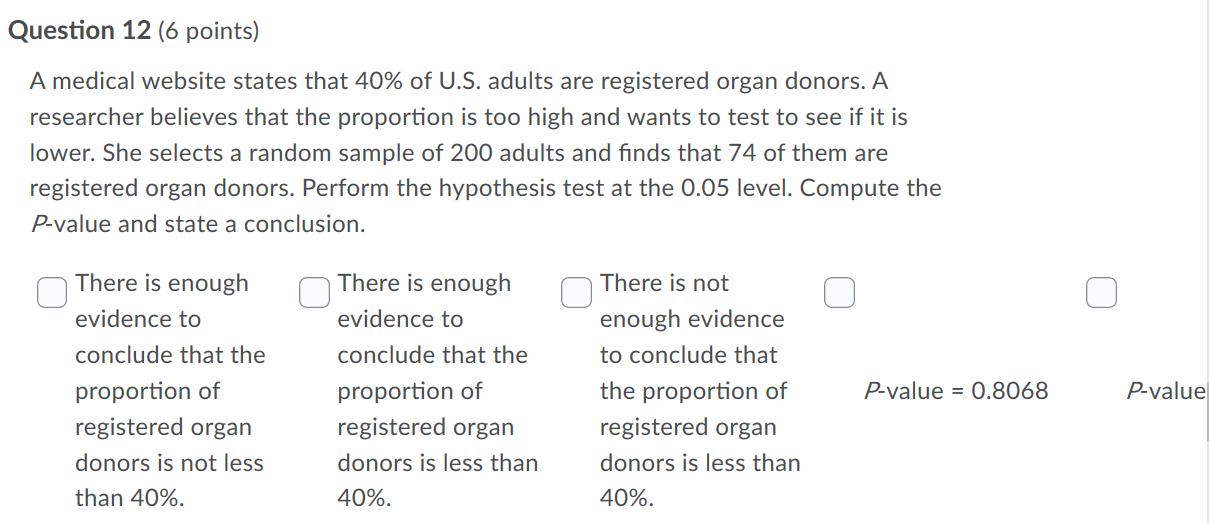Select the 'There is not enough evidence' checkbox
Image resolution: width=1209 pixels, height=523 pixels.
coord(577,292)
